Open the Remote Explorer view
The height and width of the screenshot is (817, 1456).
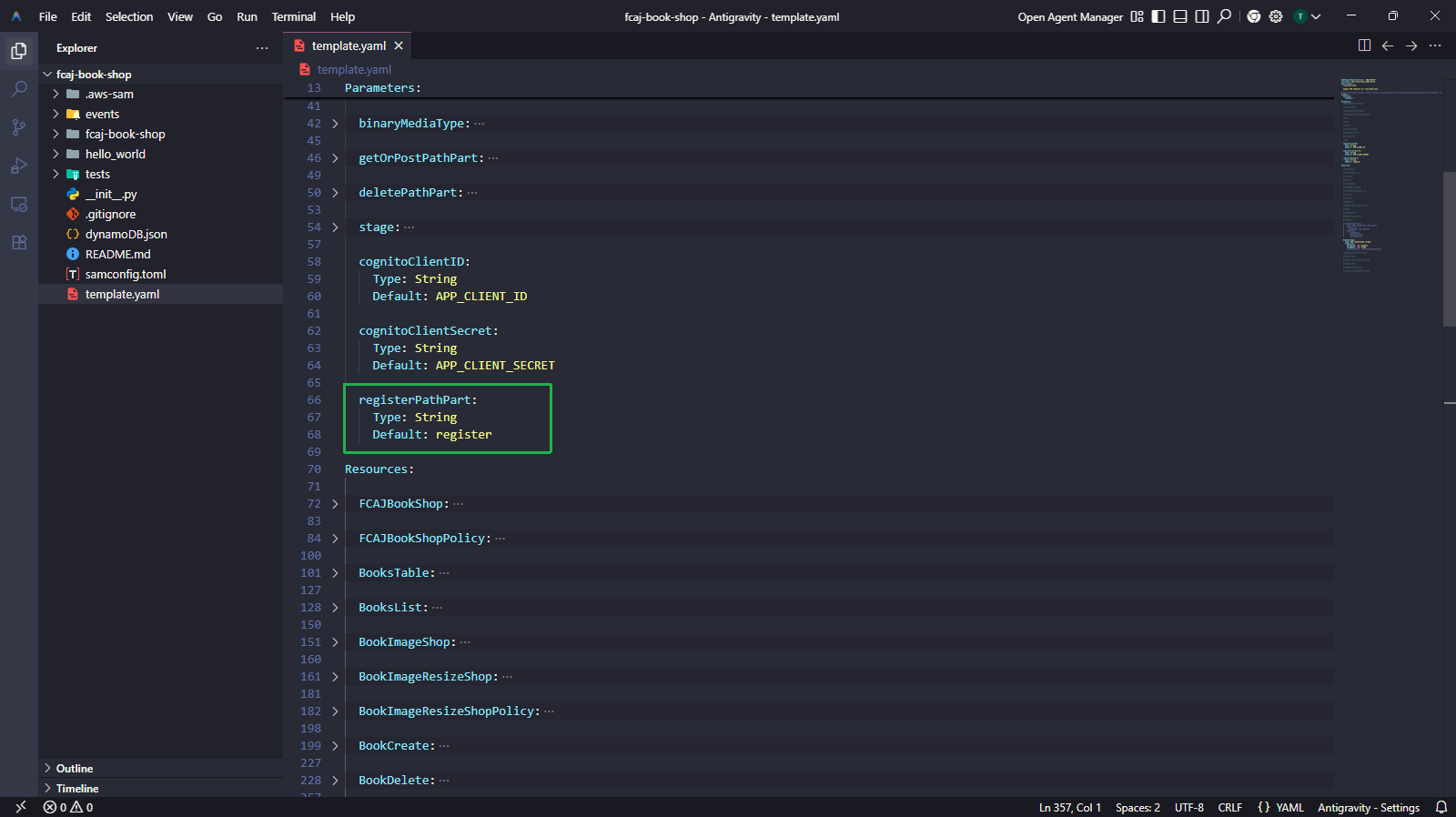click(19, 204)
